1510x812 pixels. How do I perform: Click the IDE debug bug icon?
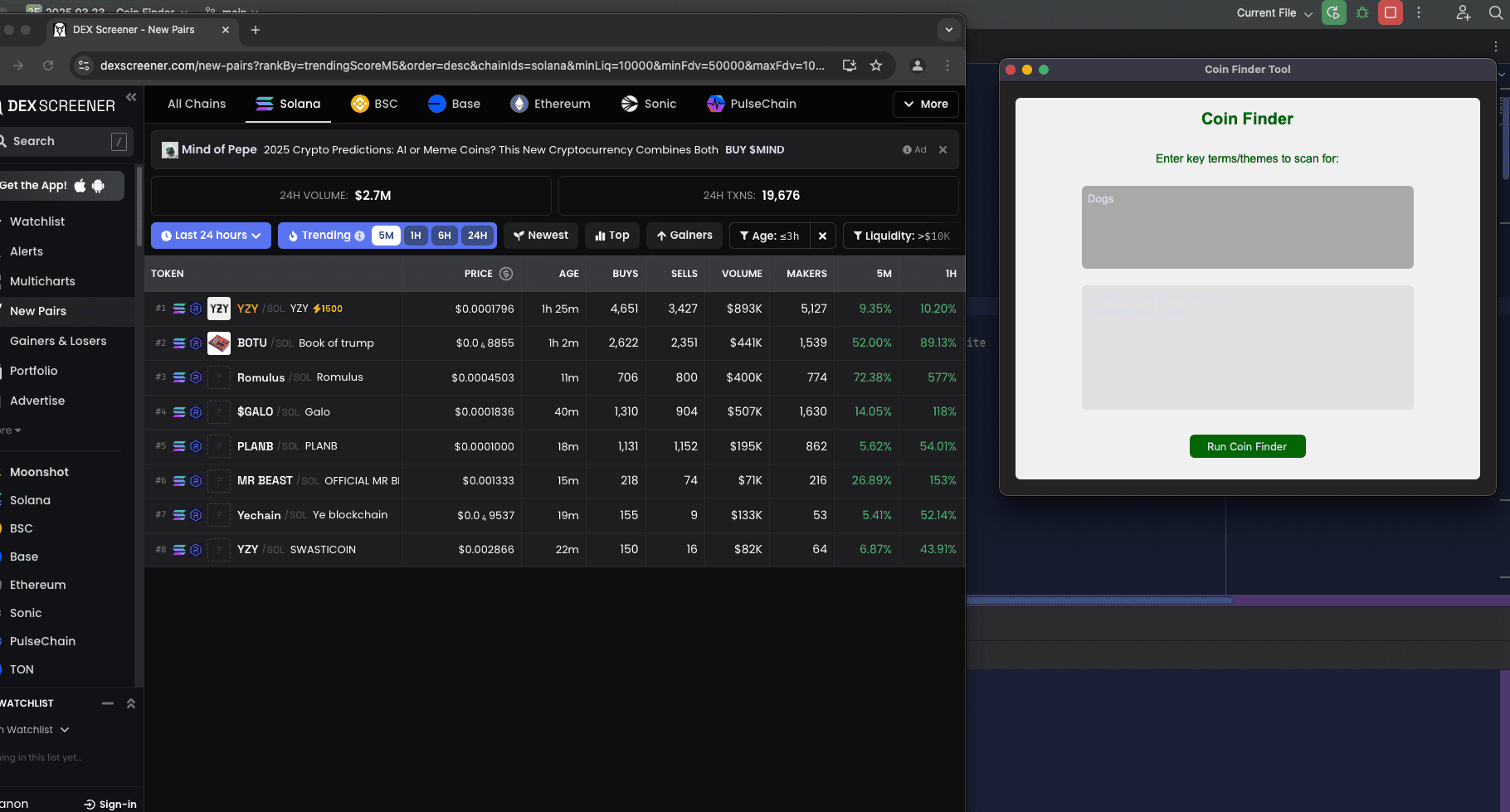pyautogui.click(x=1362, y=12)
